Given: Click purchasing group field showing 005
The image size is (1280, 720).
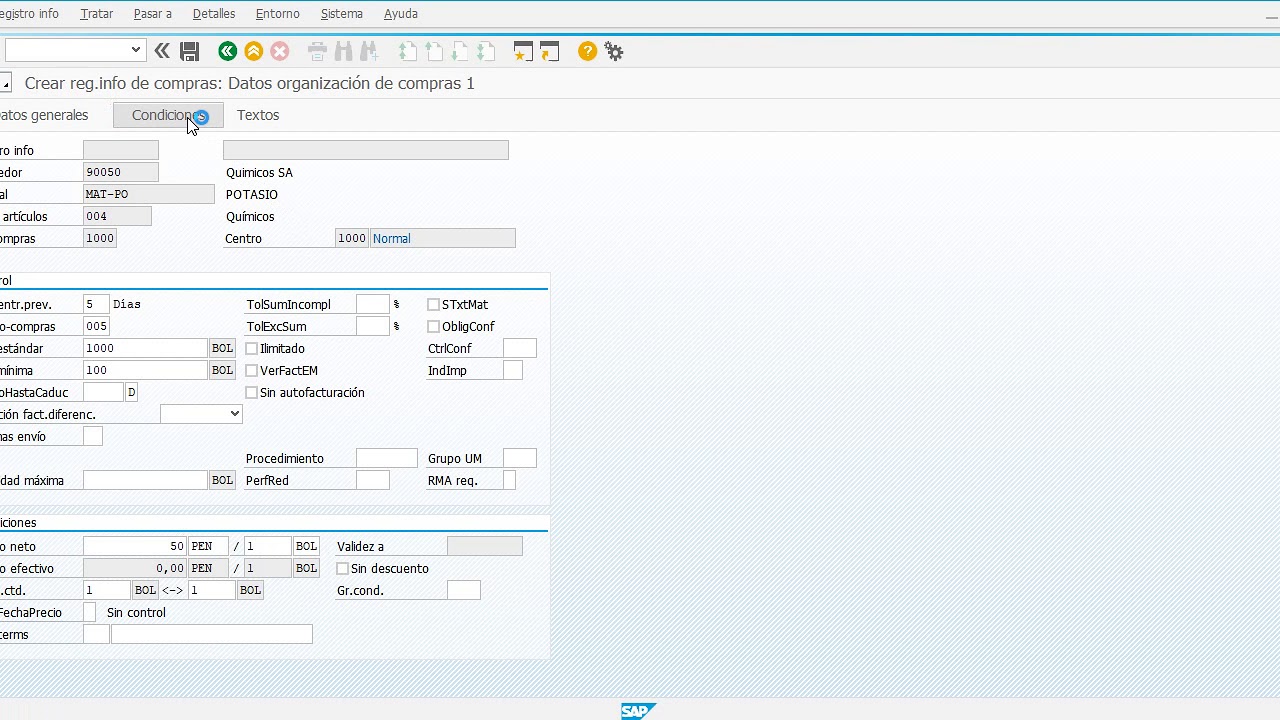Looking at the screenshot, I should point(96,326).
